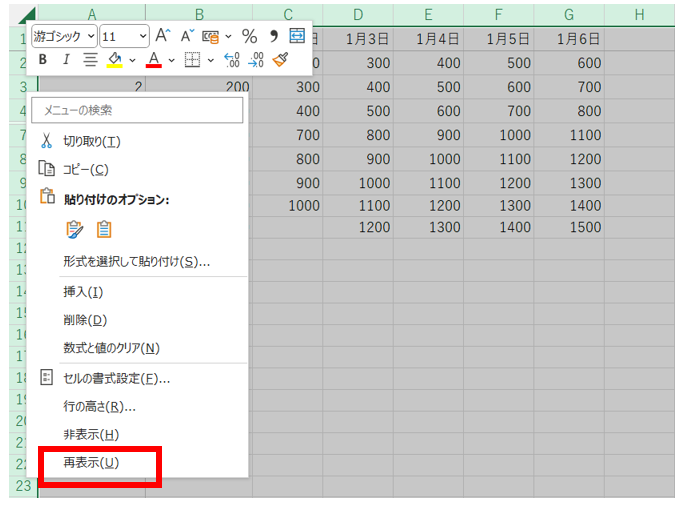Viewport: 693px width, 512px height.
Task: Decrease font size with the smaller A icon
Action: pyautogui.click(x=186, y=36)
